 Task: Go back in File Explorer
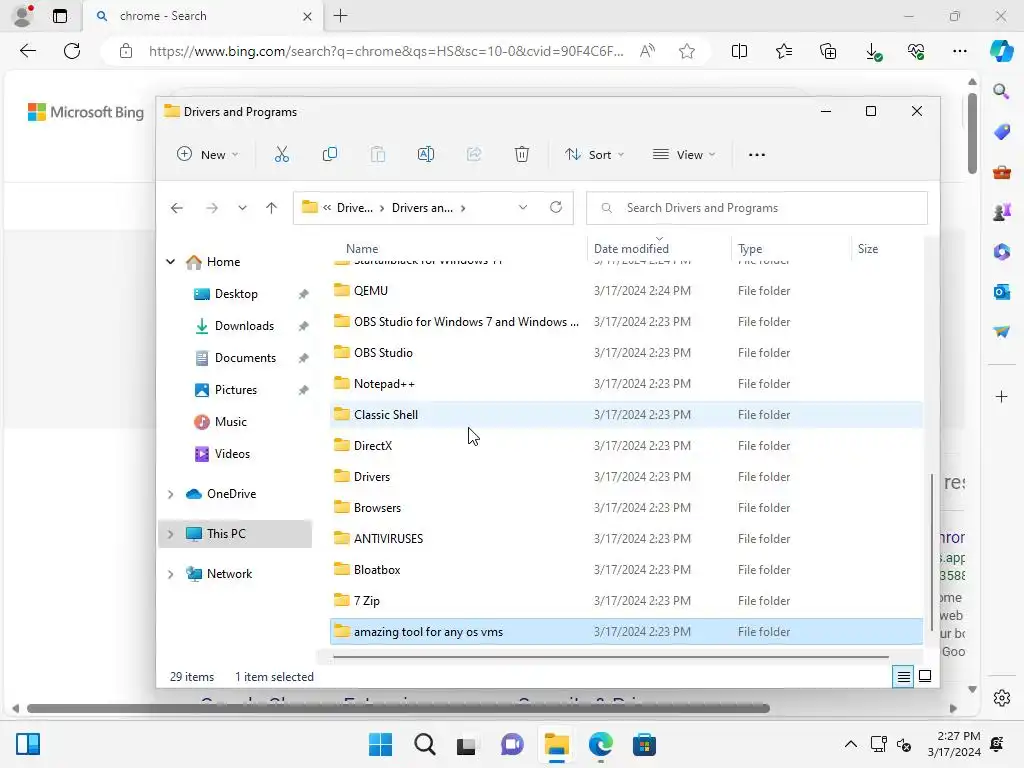177,208
